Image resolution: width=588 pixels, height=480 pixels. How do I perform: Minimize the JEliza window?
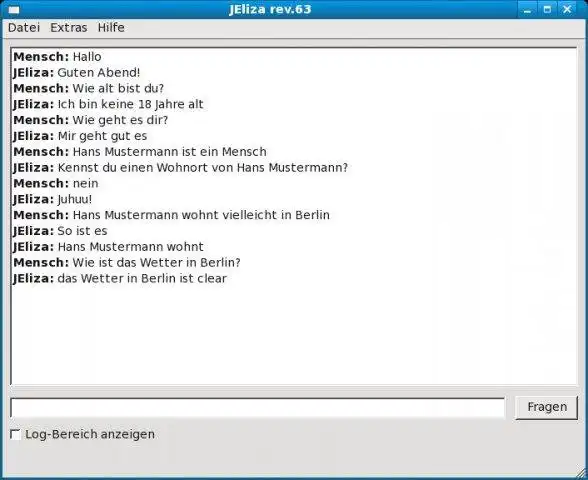528,9
